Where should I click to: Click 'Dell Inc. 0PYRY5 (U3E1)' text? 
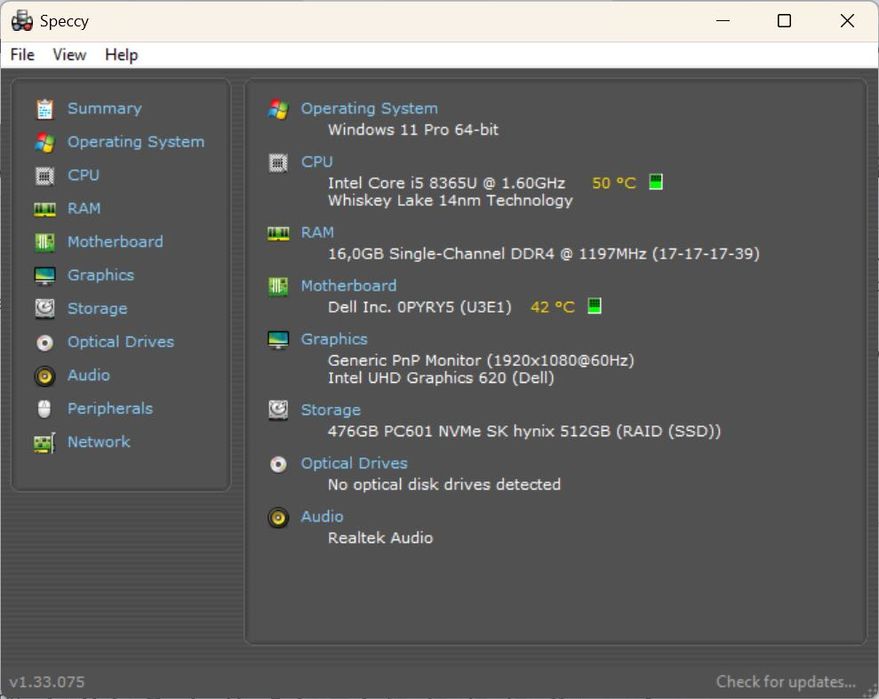pyautogui.click(x=420, y=307)
